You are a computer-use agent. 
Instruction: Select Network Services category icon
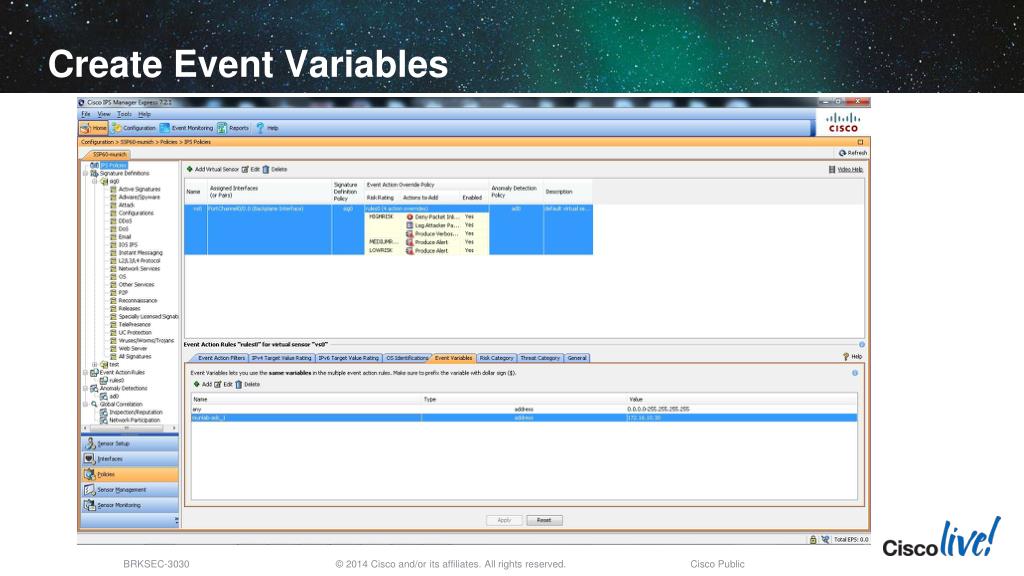pyautogui.click(x=114, y=268)
